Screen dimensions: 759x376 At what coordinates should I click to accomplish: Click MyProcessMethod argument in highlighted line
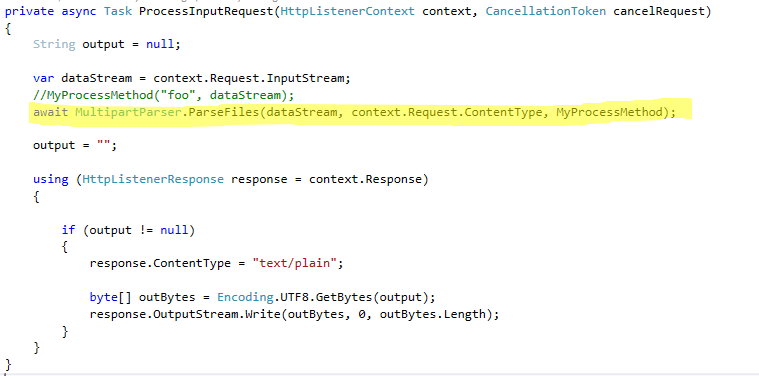609,113
